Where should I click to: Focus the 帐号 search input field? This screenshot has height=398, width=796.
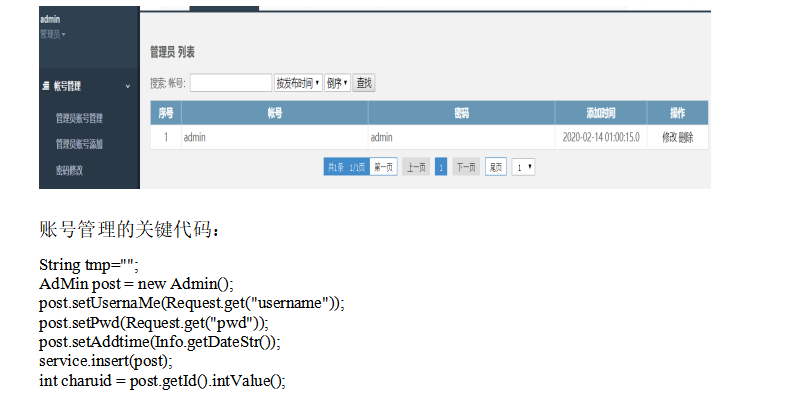click(231, 83)
